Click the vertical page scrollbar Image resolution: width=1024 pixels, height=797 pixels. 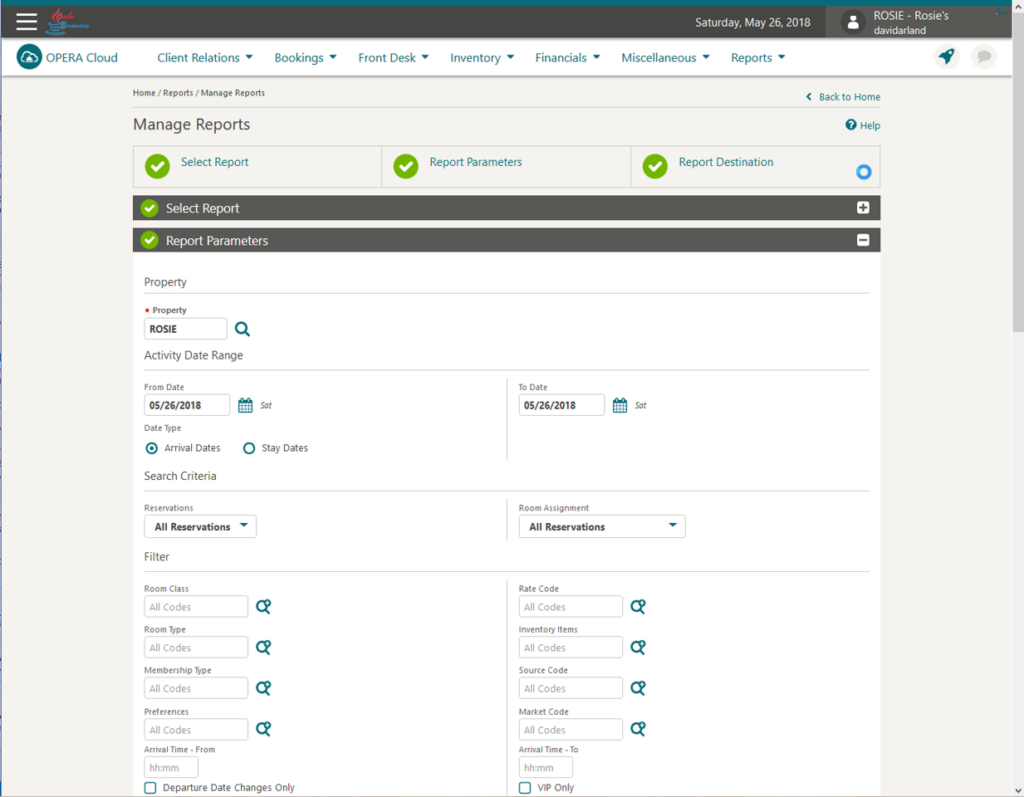click(x=1017, y=170)
